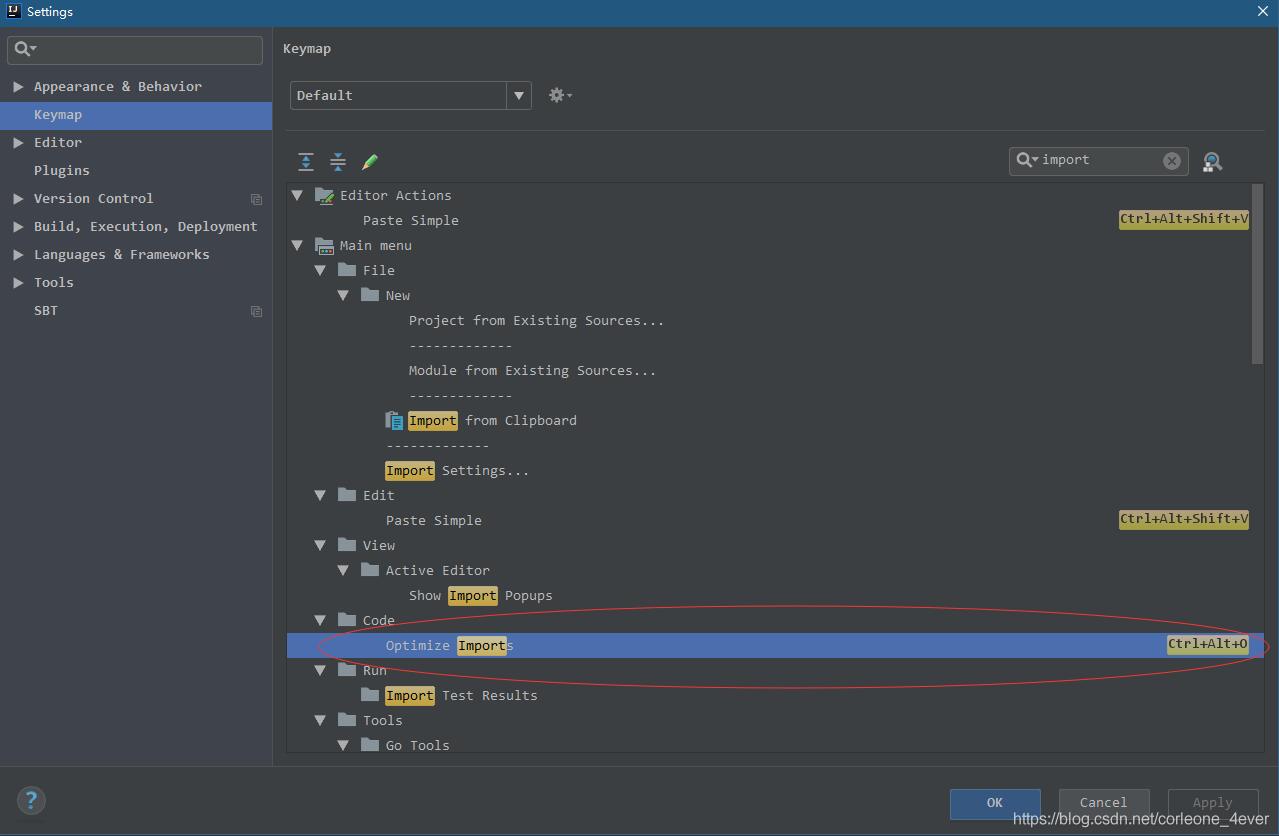The image size is (1279, 836).
Task: Open Find Actions by Shortcut icon
Action: 1212,162
